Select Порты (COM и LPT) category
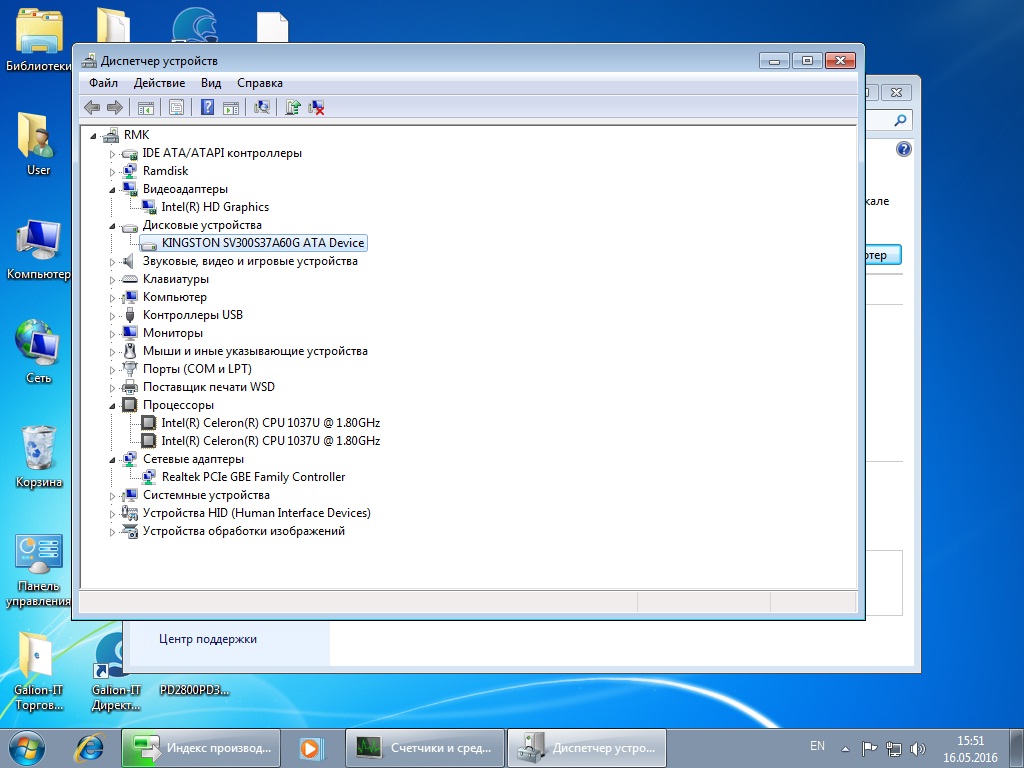Screen dimensions: 1024x768 coord(197,369)
